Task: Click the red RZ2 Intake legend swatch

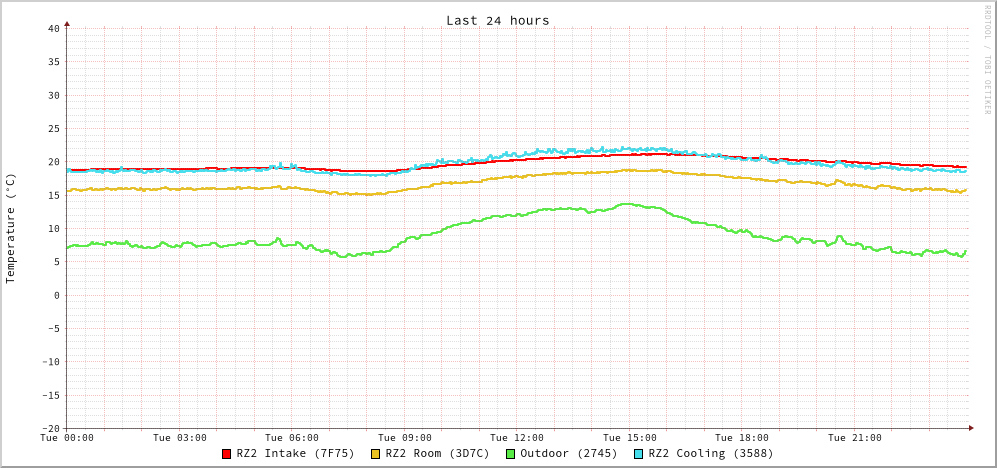Action: (x=227, y=454)
